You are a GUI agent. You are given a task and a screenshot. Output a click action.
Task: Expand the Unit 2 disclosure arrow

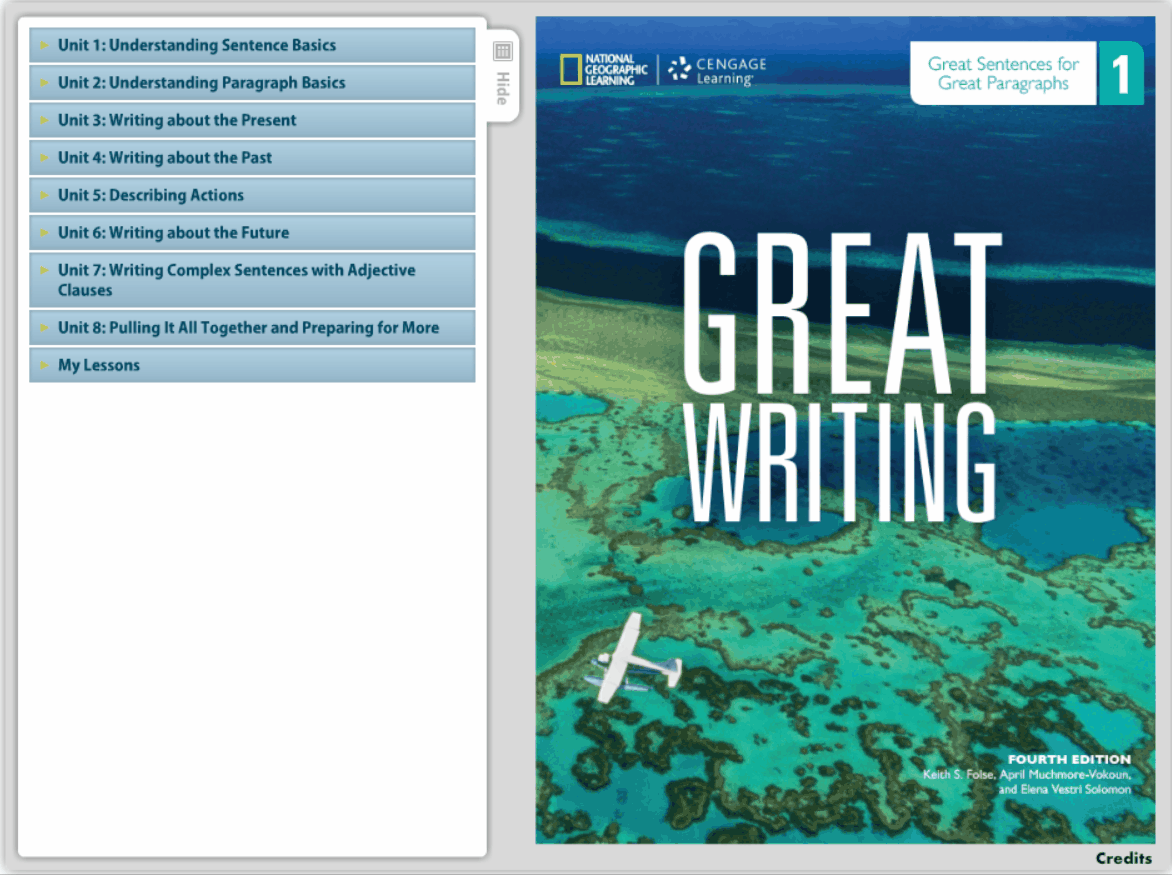tap(43, 83)
